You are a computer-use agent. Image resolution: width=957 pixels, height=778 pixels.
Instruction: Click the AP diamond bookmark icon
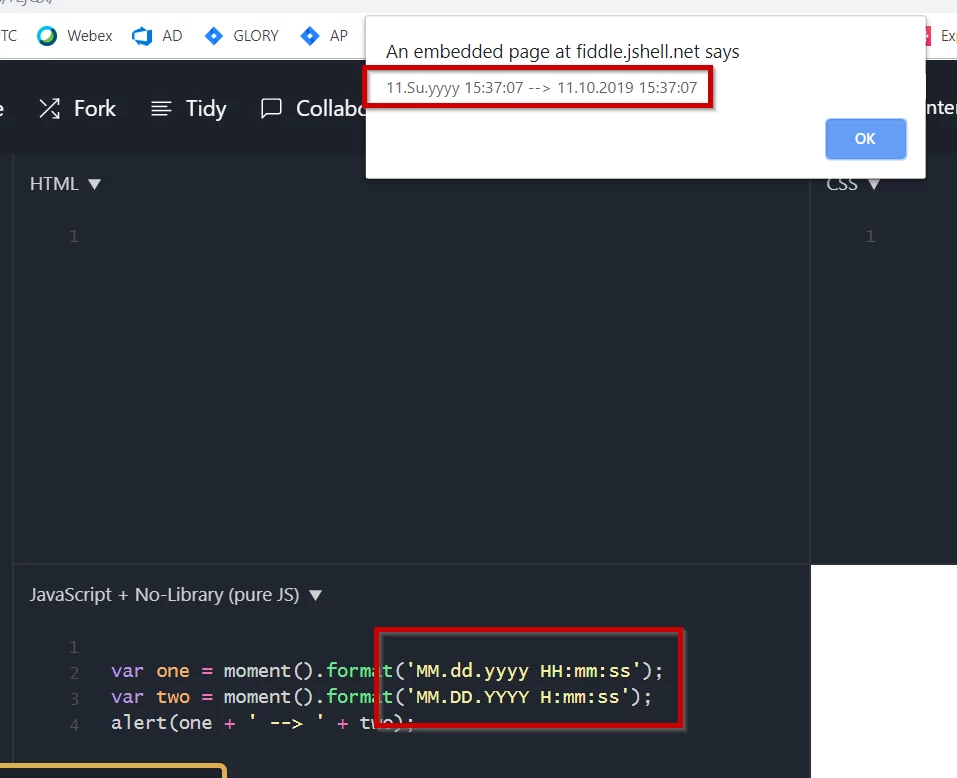tap(310, 35)
